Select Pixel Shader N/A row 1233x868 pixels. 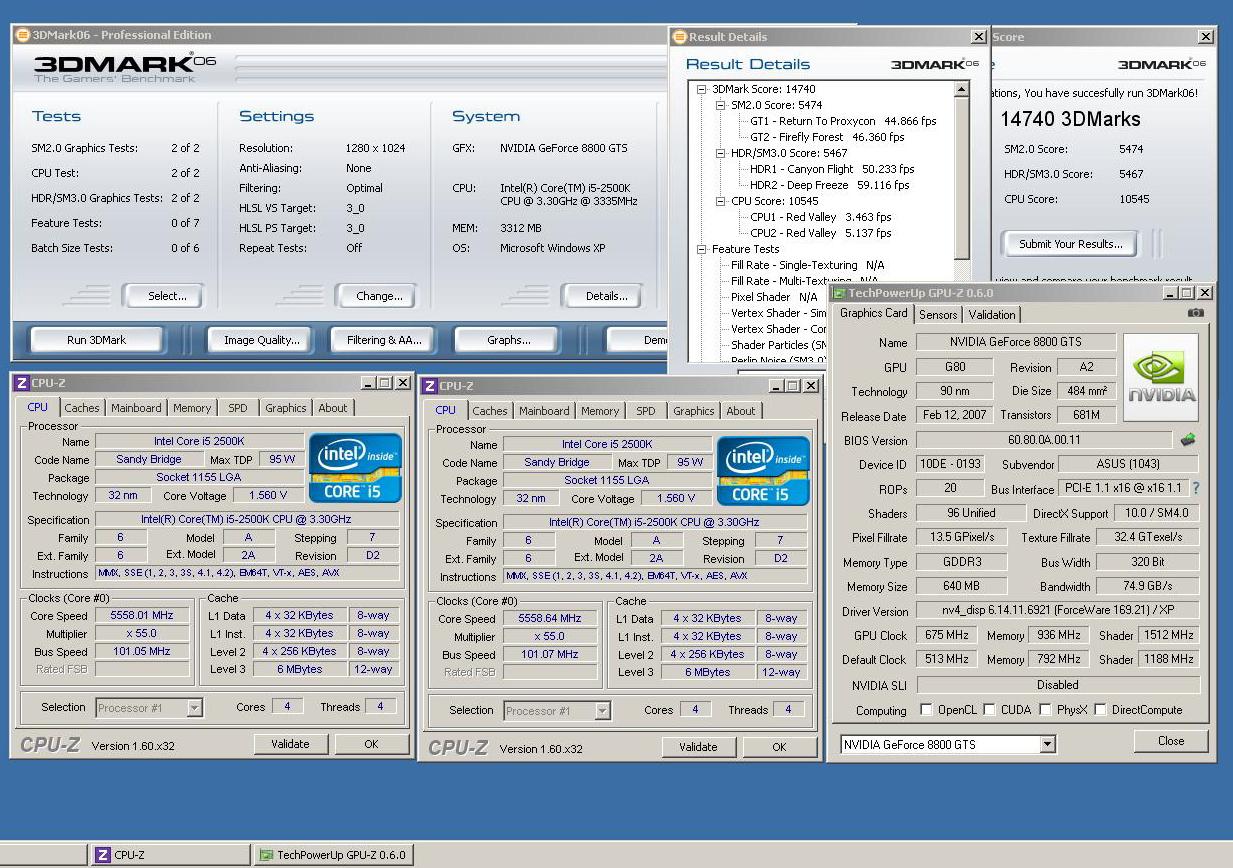(x=774, y=297)
